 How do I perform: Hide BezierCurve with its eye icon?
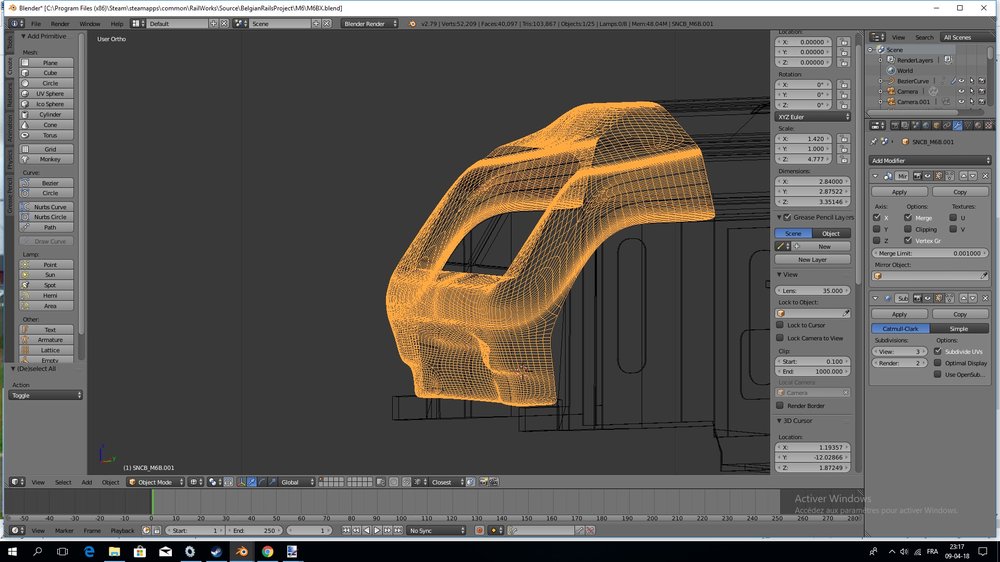(x=961, y=81)
